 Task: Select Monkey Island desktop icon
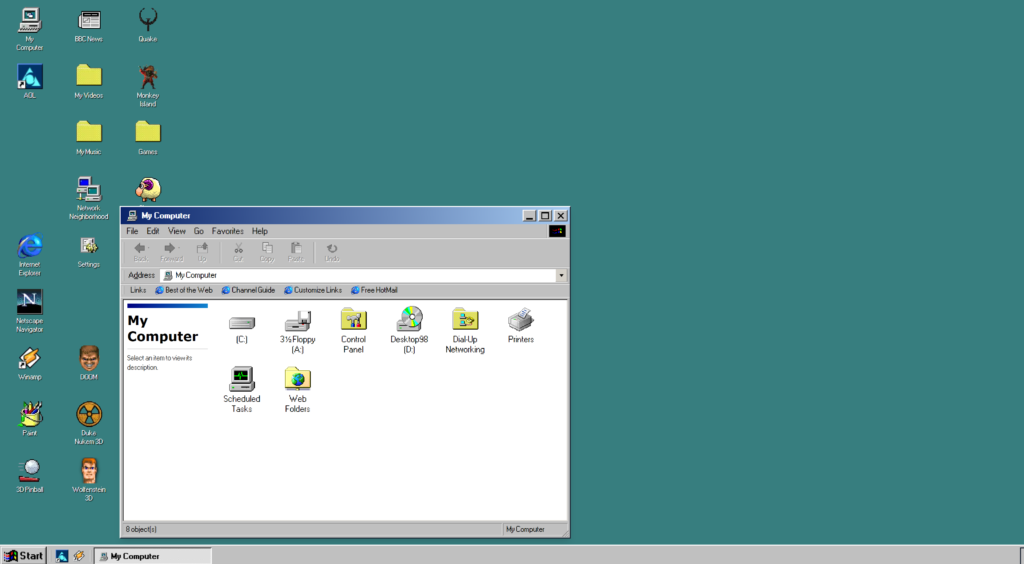click(148, 85)
